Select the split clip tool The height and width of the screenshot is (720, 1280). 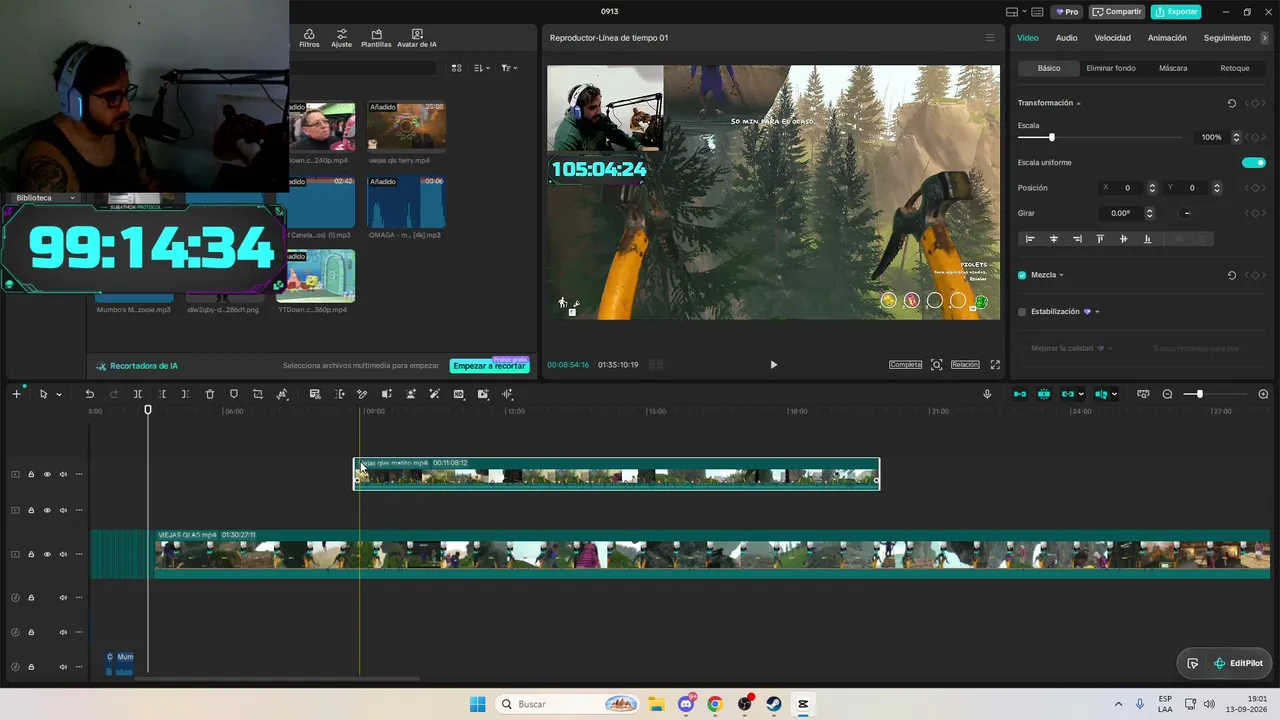(138, 394)
